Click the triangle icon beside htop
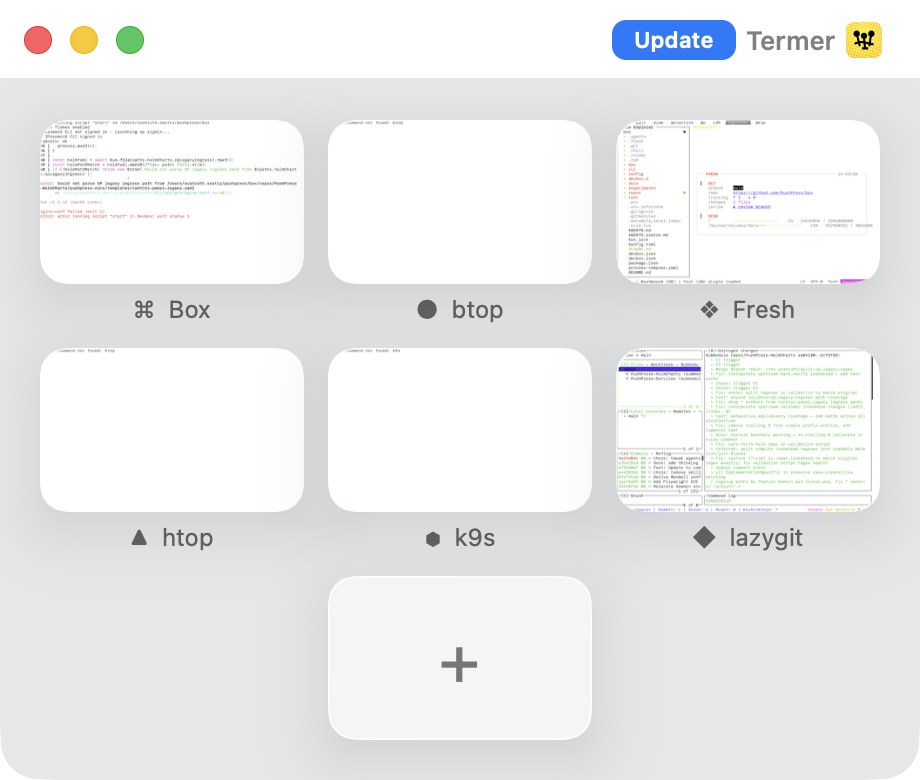920x780 pixels. click(139, 537)
